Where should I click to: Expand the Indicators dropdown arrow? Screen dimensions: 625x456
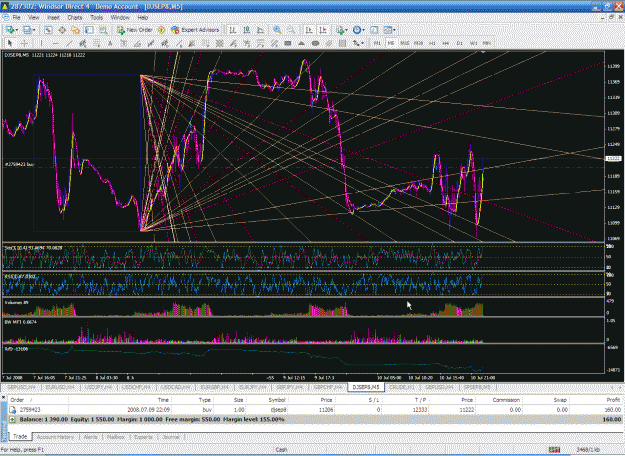[346, 30]
